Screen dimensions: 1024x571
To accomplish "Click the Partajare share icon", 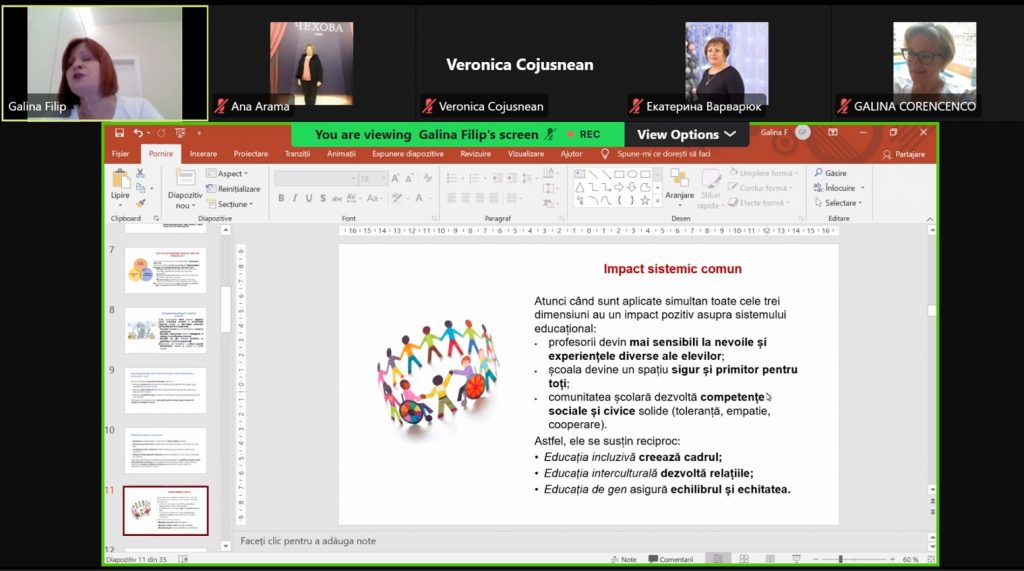I will click(x=904, y=154).
